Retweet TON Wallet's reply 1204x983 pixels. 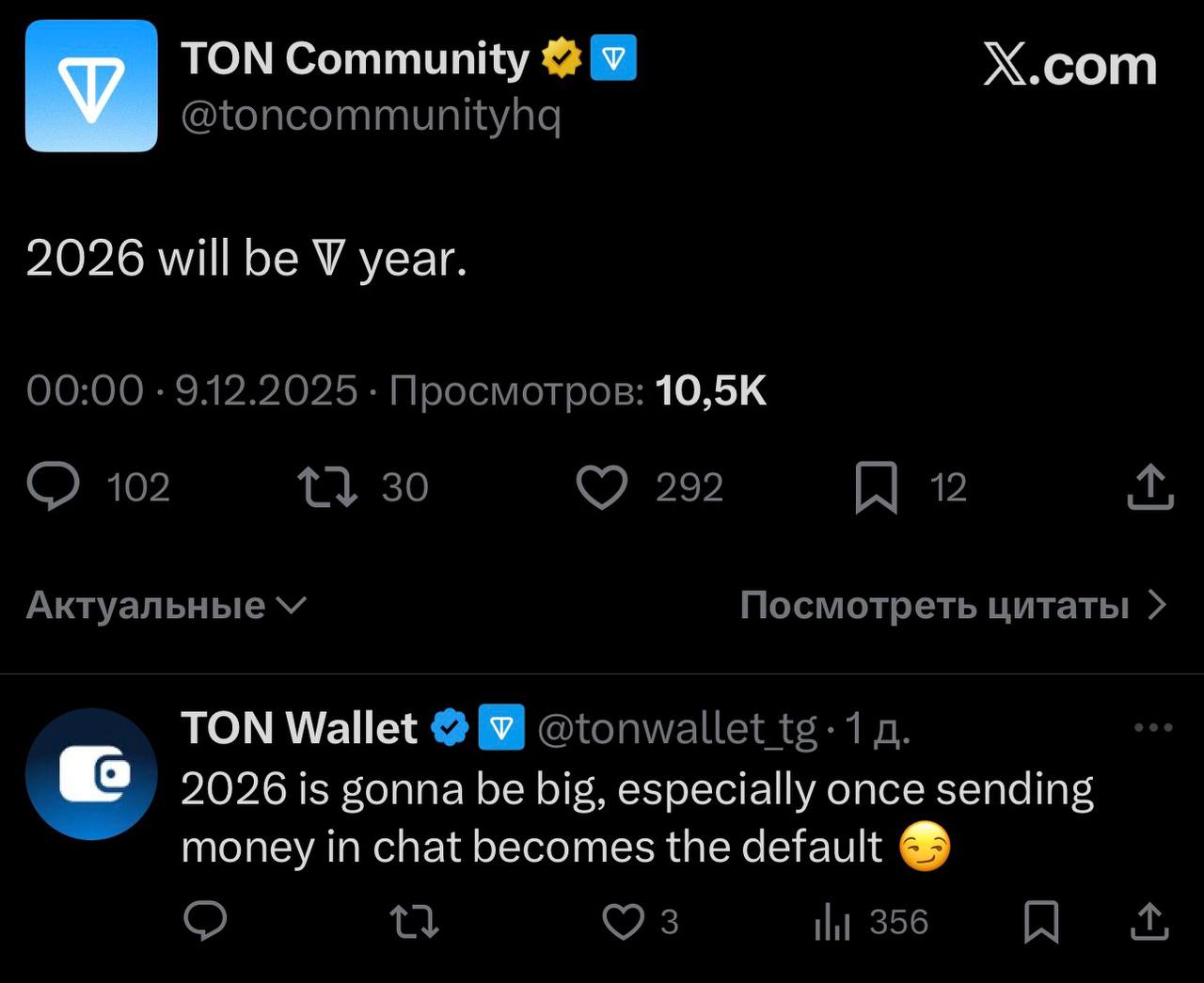(x=412, y=923)
